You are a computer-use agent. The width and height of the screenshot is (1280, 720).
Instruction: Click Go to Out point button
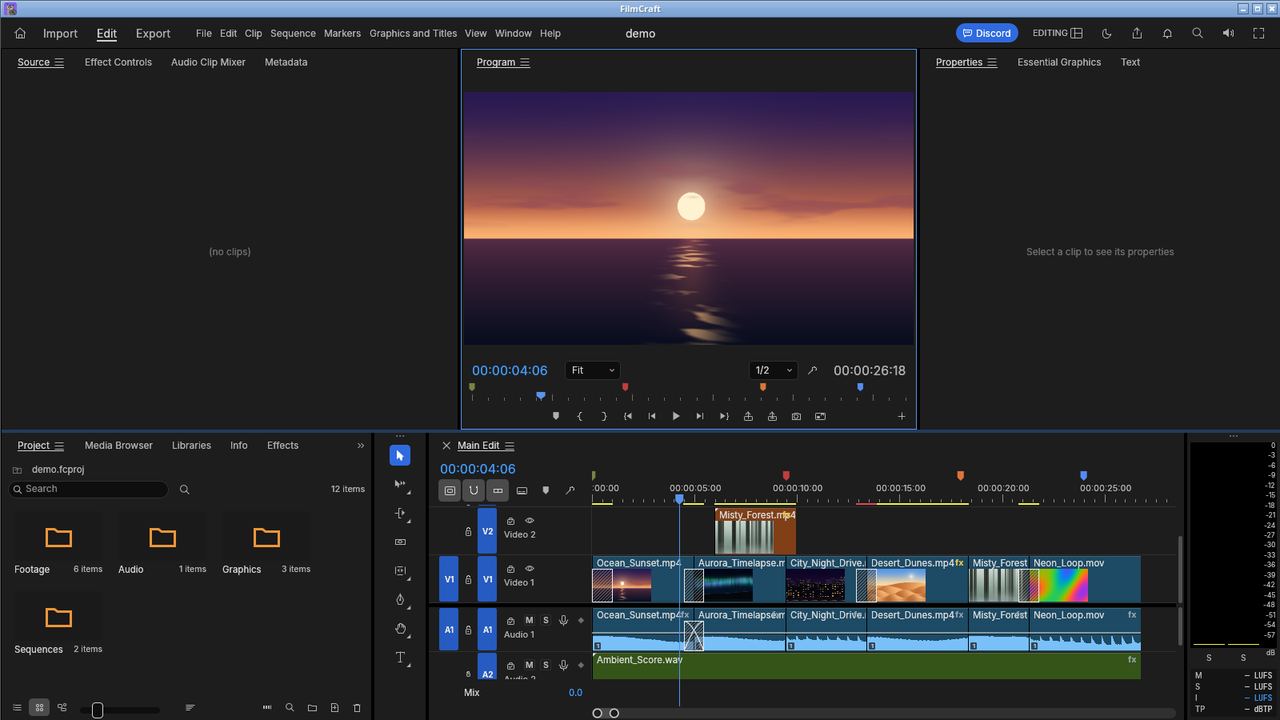[x=724, y=416]
